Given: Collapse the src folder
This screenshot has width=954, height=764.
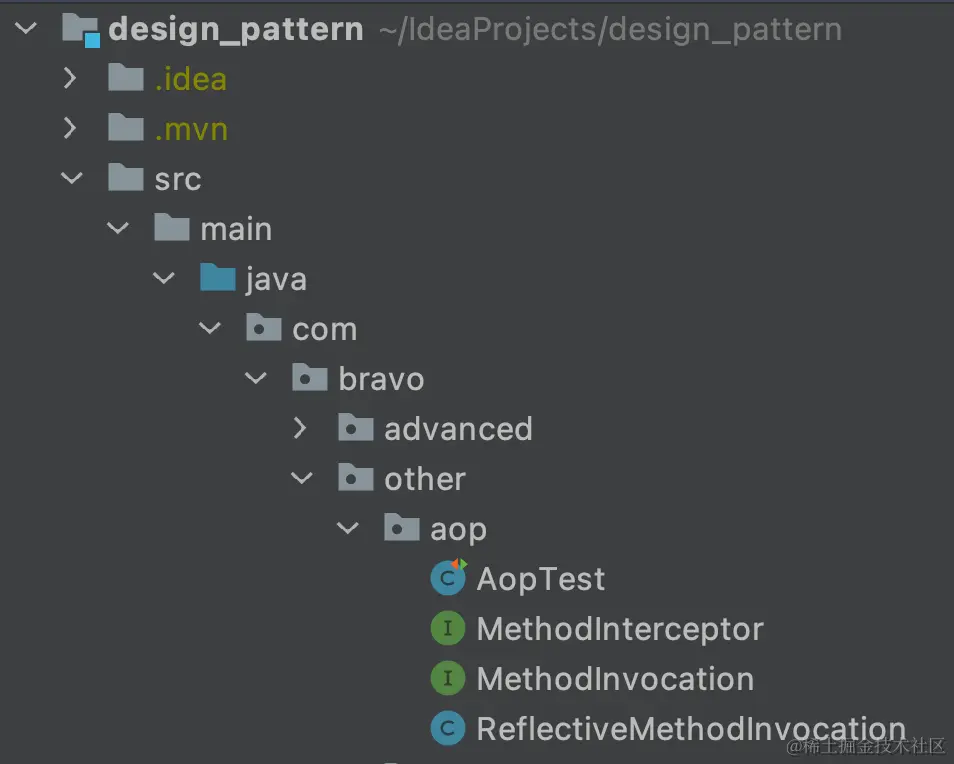Looking at the screenshot, I should coord(72,178).
